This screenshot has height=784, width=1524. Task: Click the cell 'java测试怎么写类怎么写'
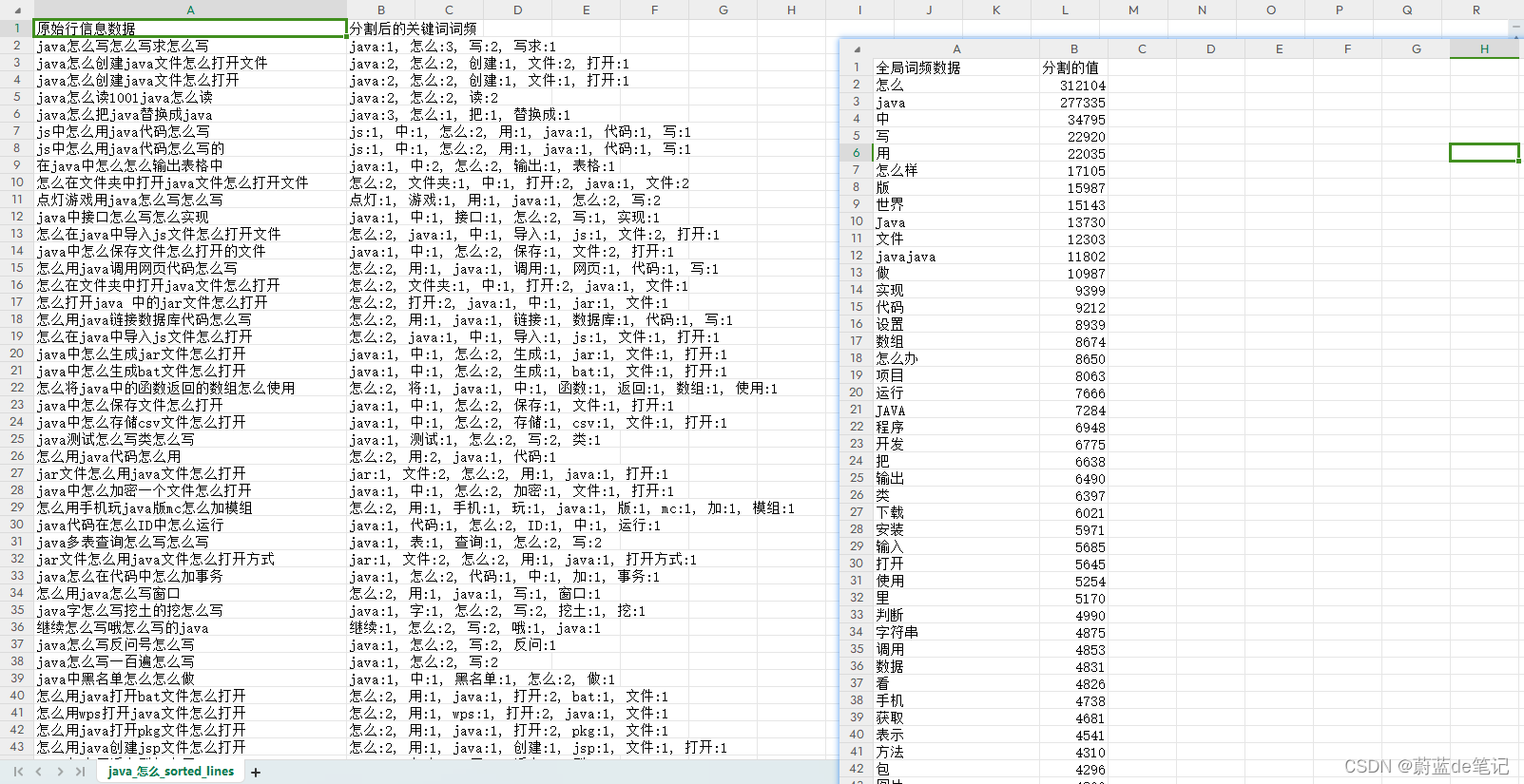click(190, 439)
